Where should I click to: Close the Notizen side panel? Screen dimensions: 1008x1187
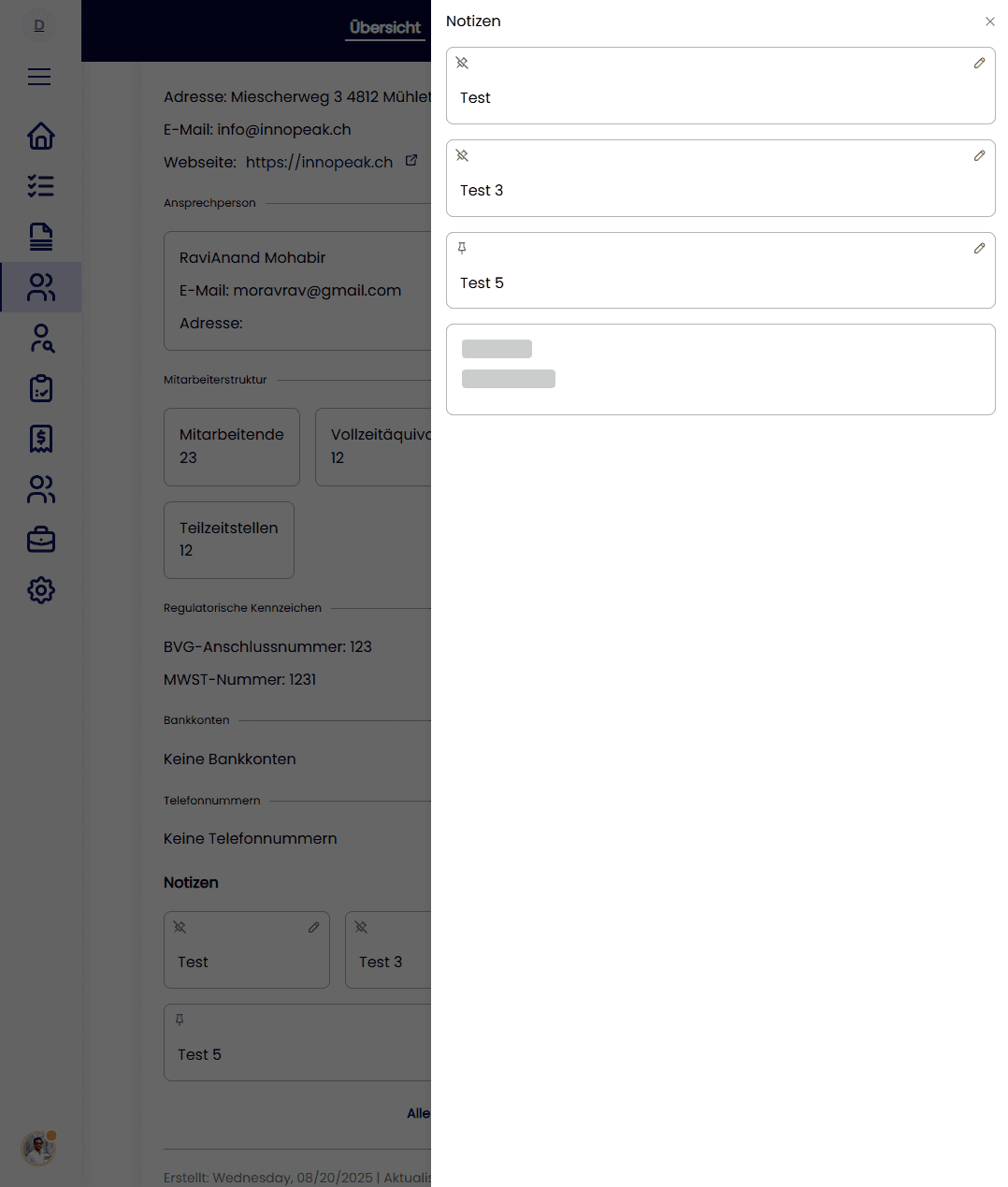point(990,22)
